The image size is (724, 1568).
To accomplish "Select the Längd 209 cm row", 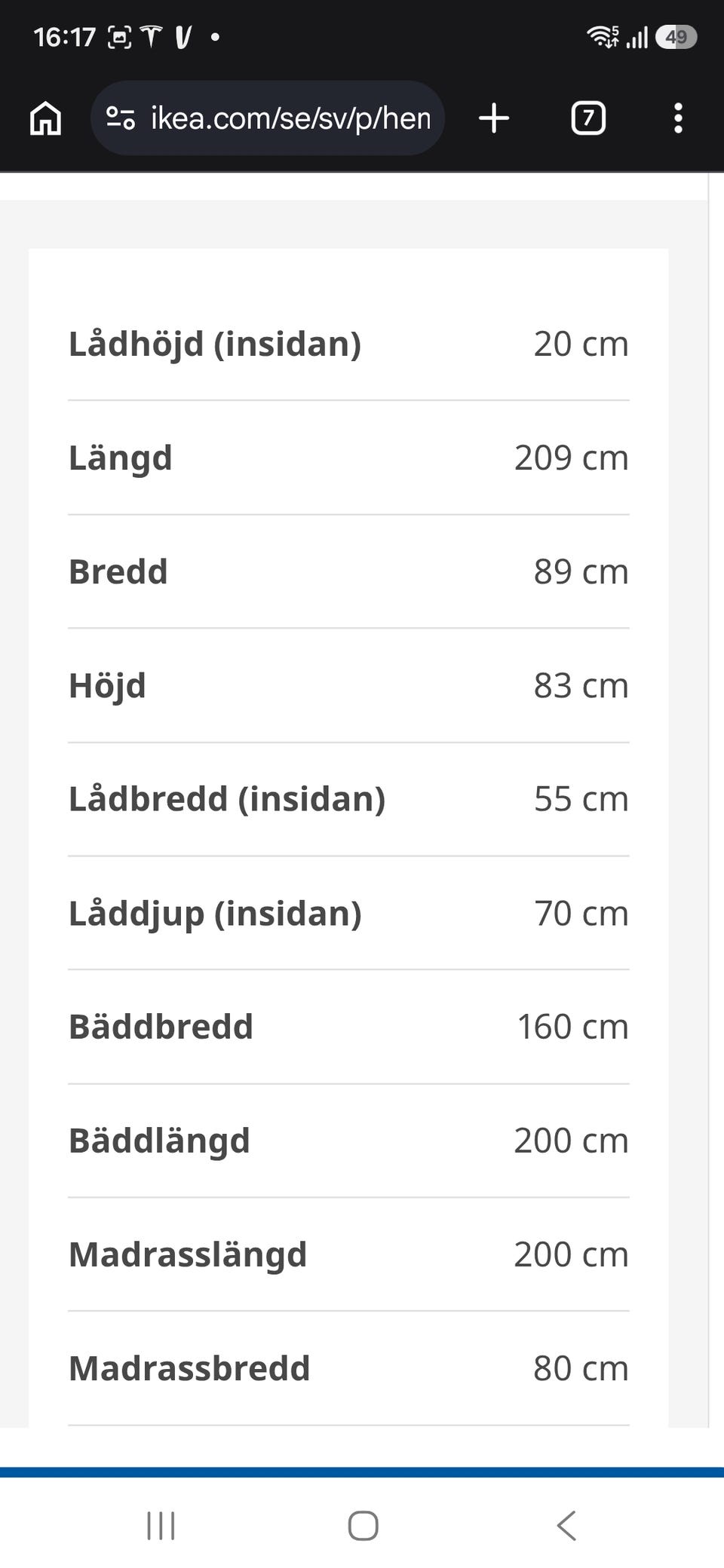I will point(348,458).
